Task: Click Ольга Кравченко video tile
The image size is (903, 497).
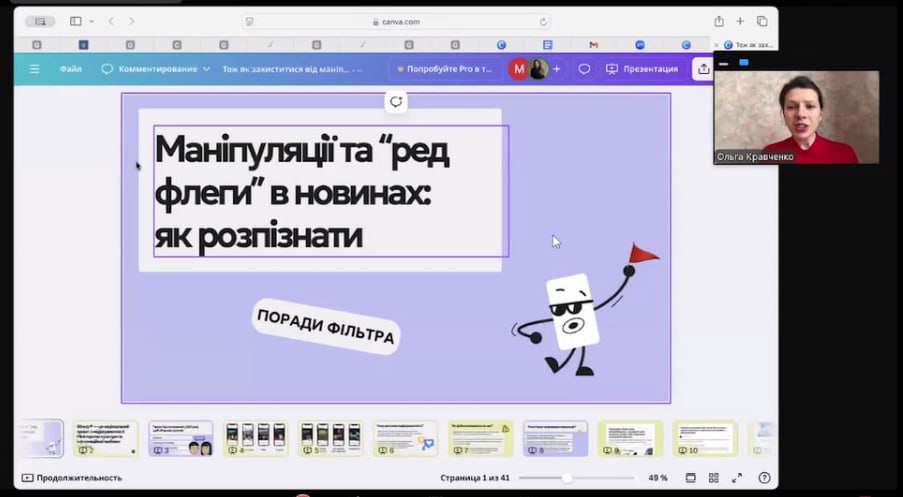Action: point(796,117)
